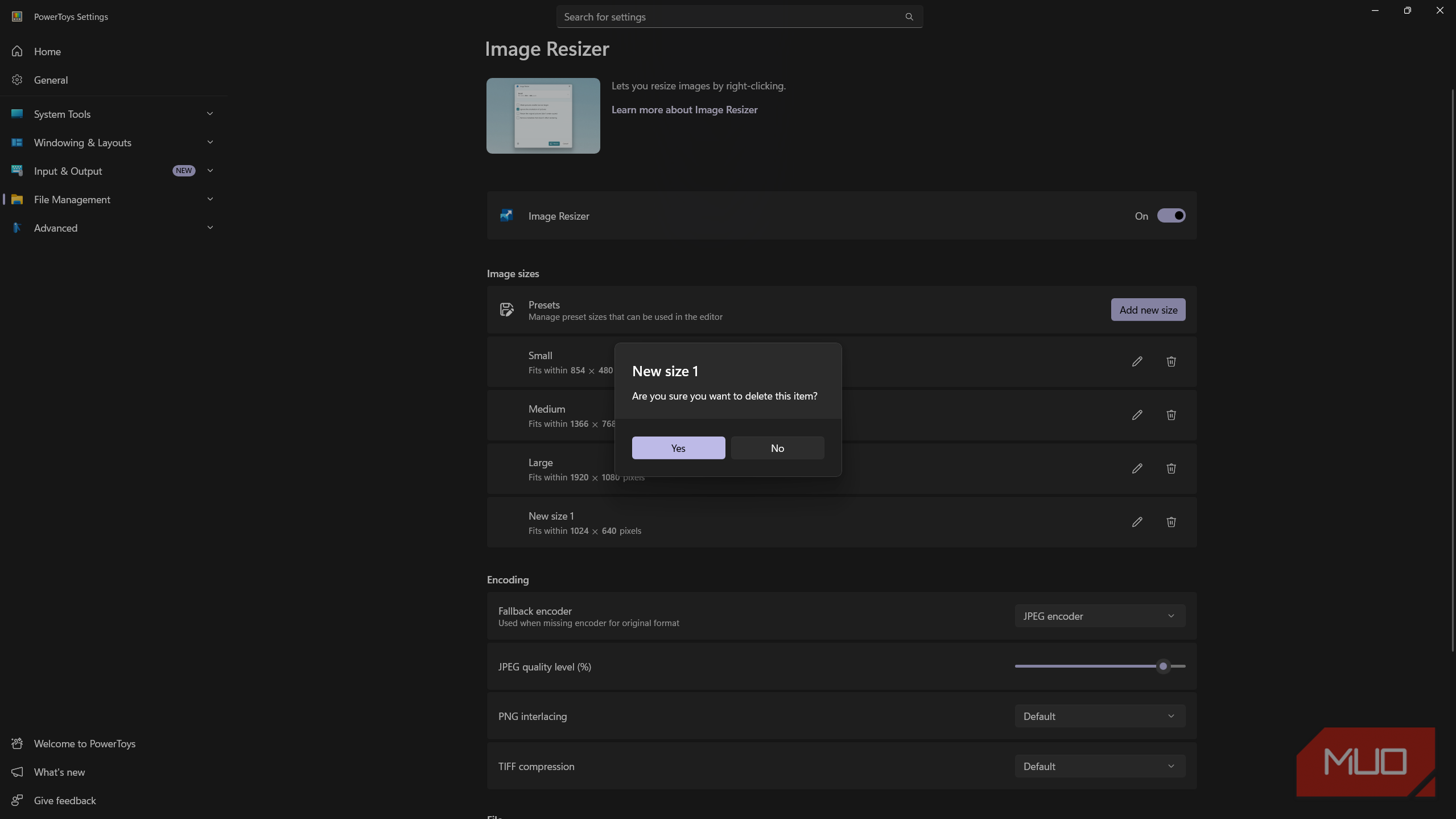Viewport: 1456px width, 819px height.
Task: Click the File Management folder icon
Action: [17, 199]
